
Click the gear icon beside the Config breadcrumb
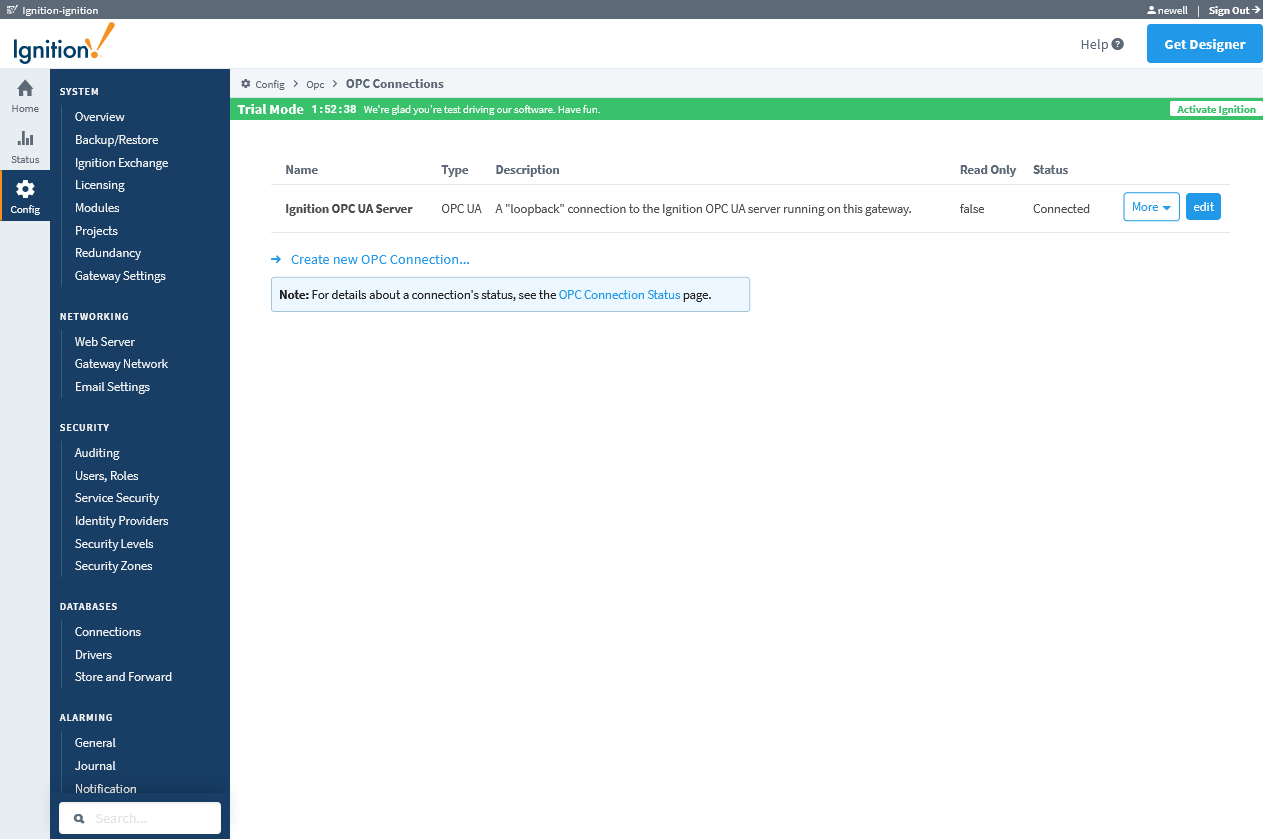click(244, 83)
